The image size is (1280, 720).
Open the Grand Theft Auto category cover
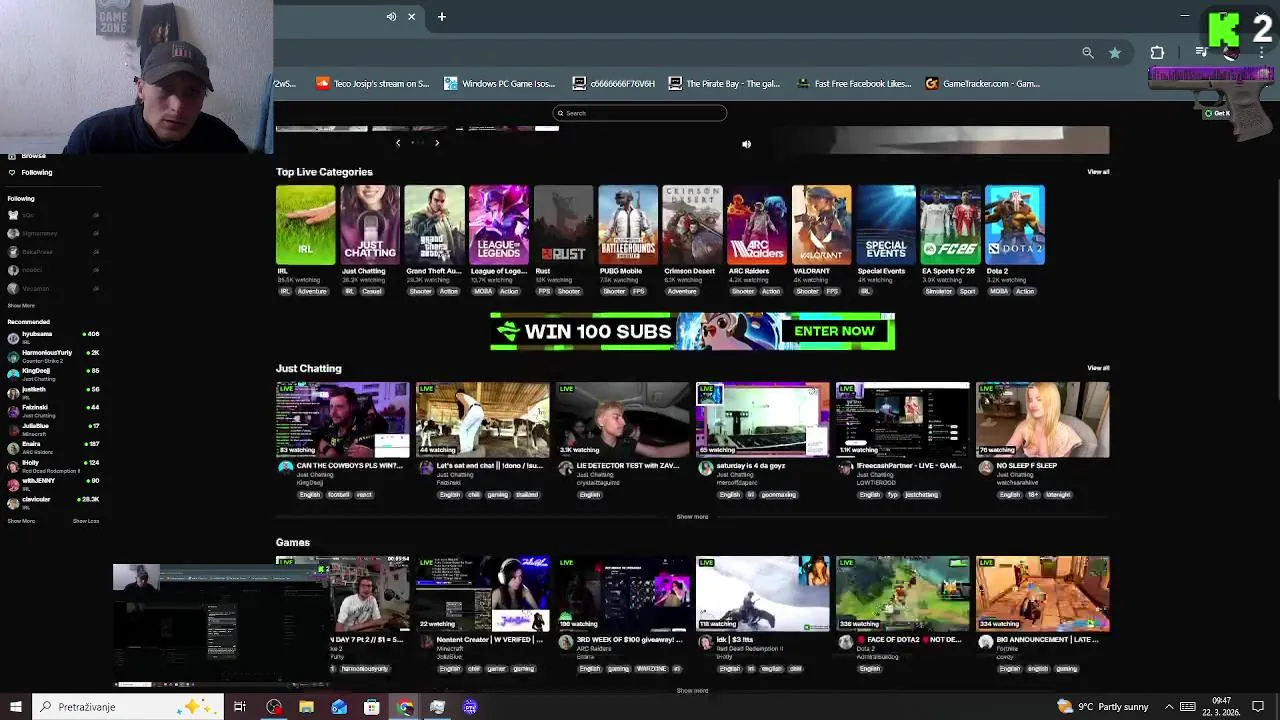coord(435,225)
